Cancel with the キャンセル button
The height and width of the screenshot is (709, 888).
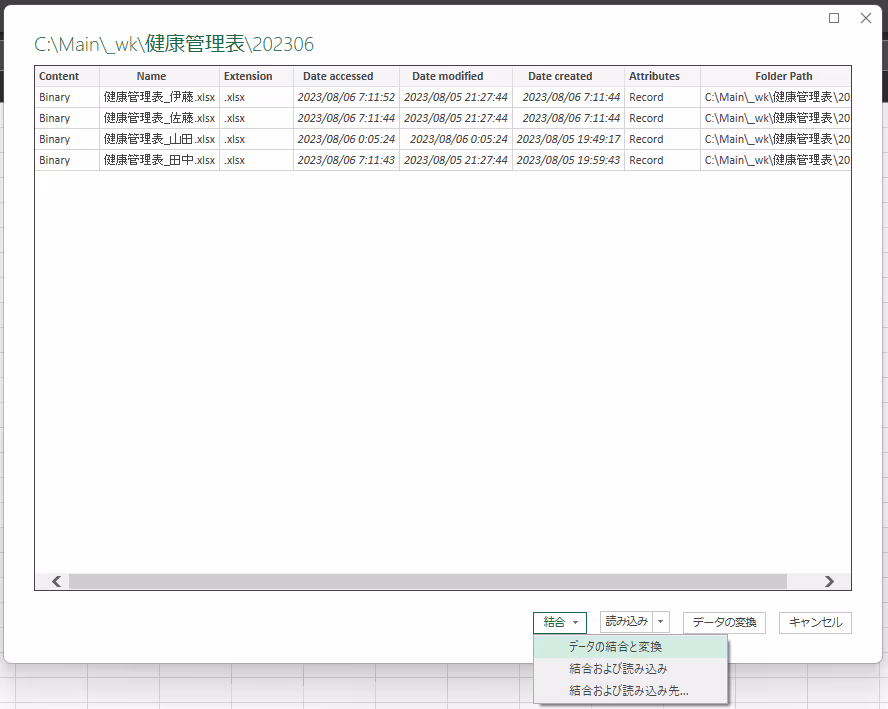point(816,622)
